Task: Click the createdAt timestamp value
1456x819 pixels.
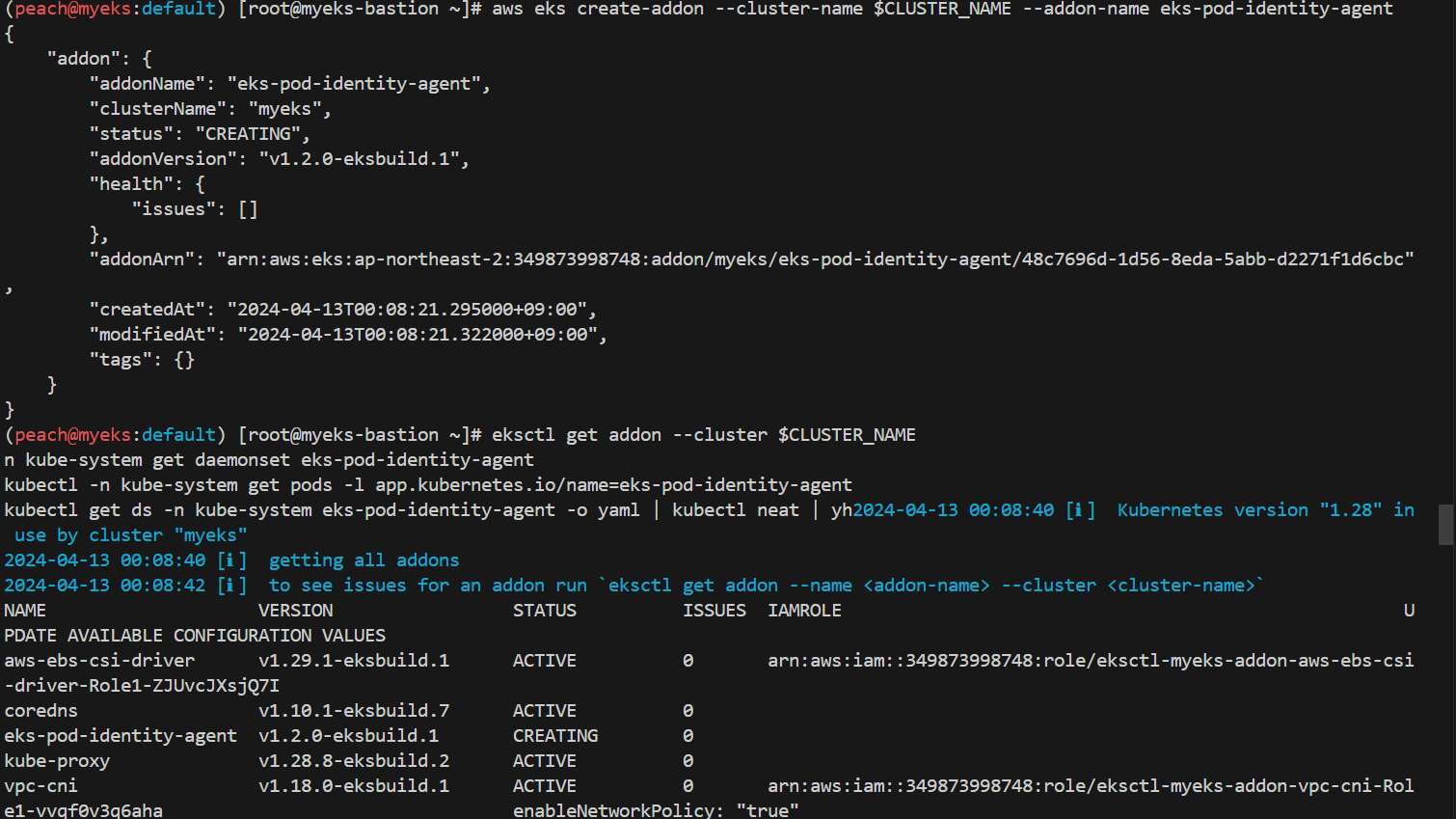Action: pyautogui.click(x=406, y=310)
